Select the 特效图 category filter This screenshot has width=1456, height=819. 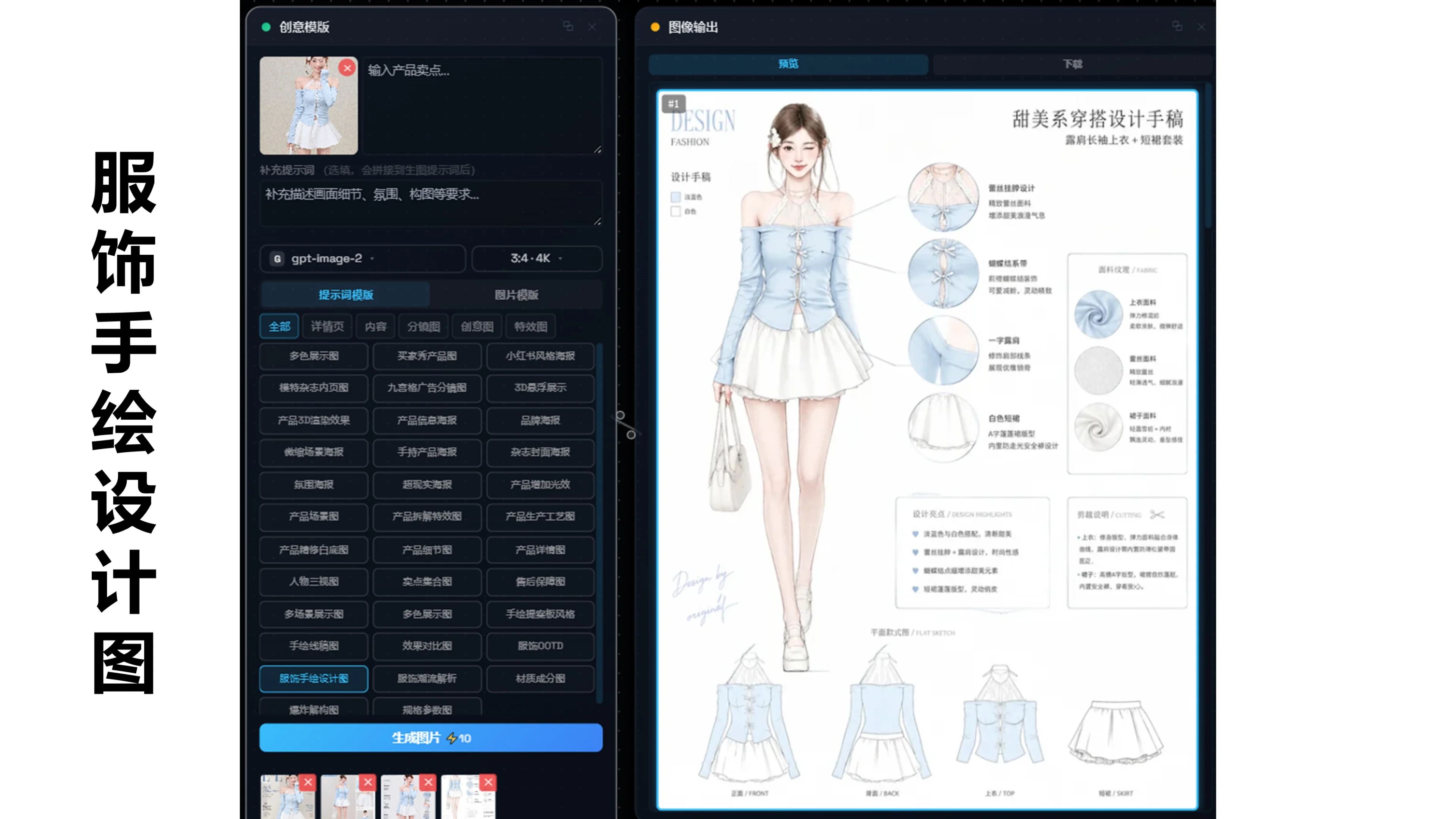[530, 327]
